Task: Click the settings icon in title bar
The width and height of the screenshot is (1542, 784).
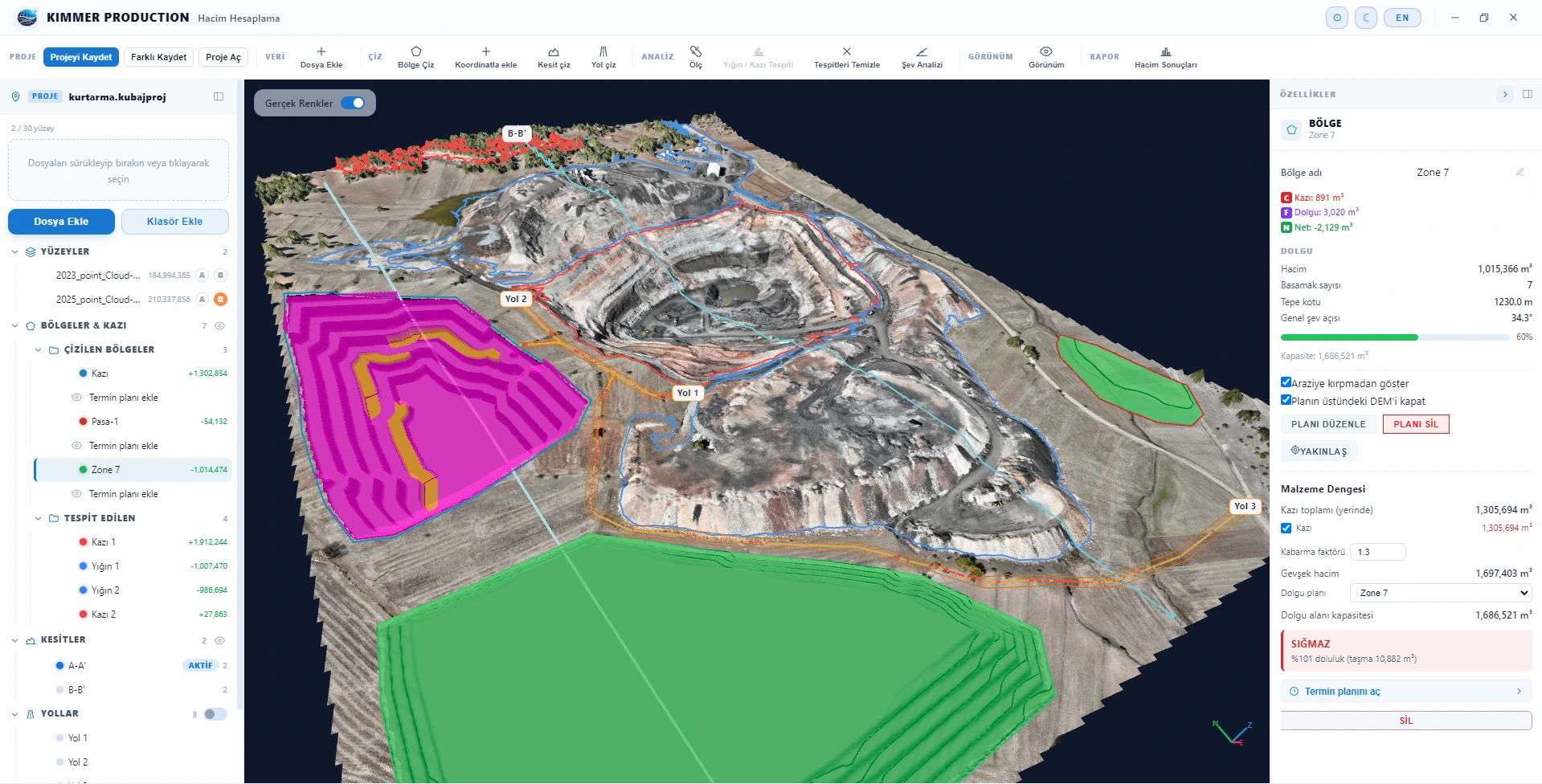Action: (1337, 18)
